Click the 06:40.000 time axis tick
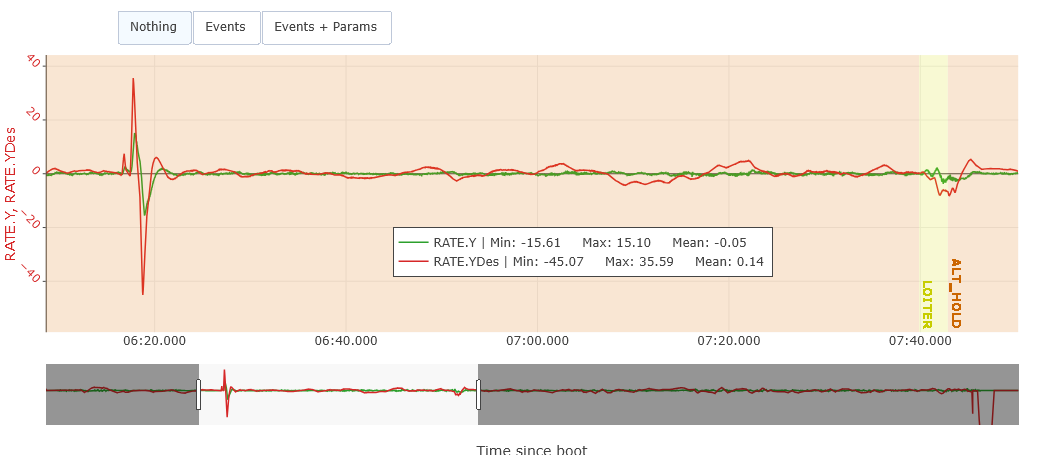Viewport: 1048px width, 455px height. point(346,341)
